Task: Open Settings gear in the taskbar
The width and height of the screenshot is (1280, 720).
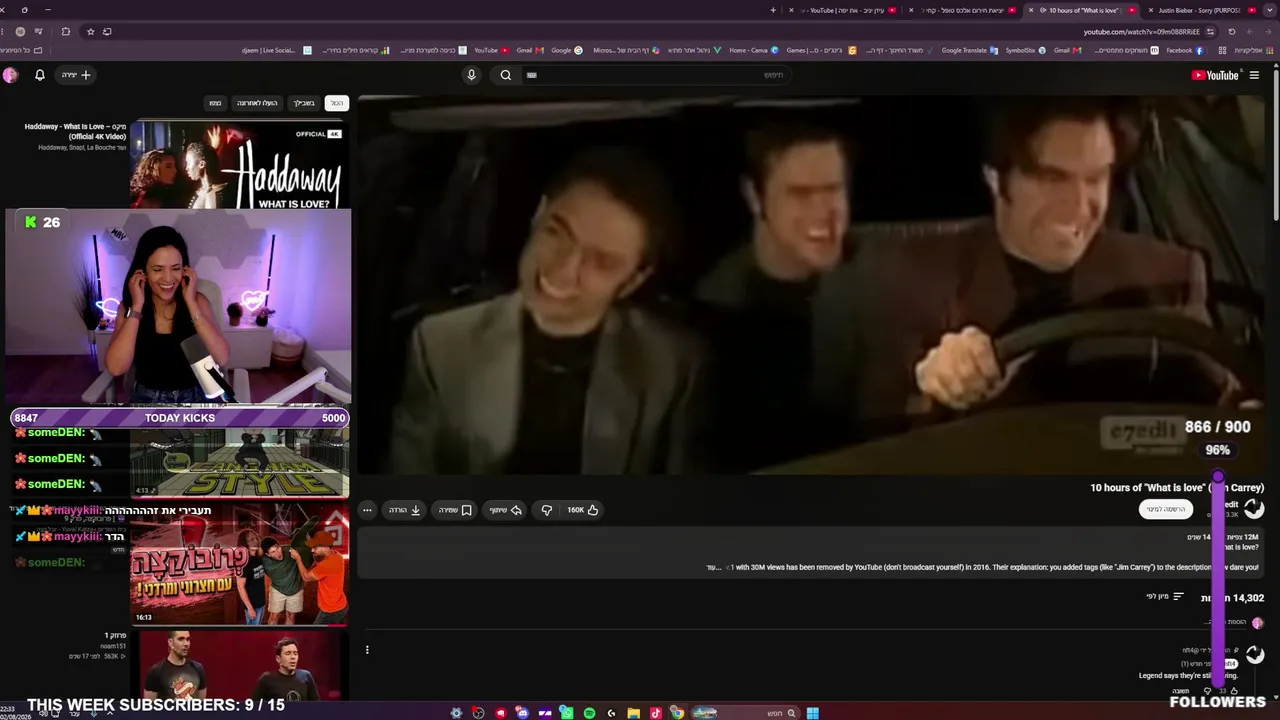Action: click(457, 713)
